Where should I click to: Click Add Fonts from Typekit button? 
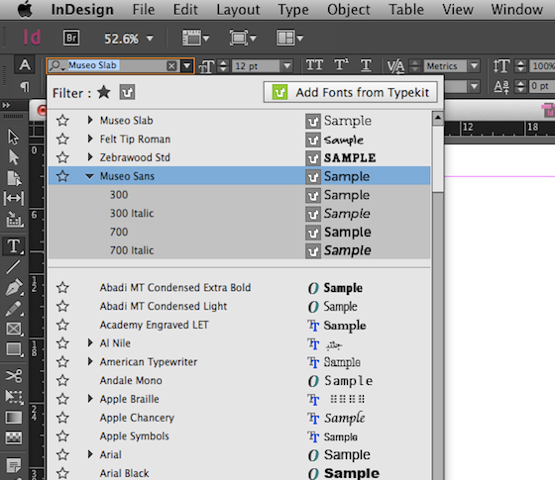[350, 92]
